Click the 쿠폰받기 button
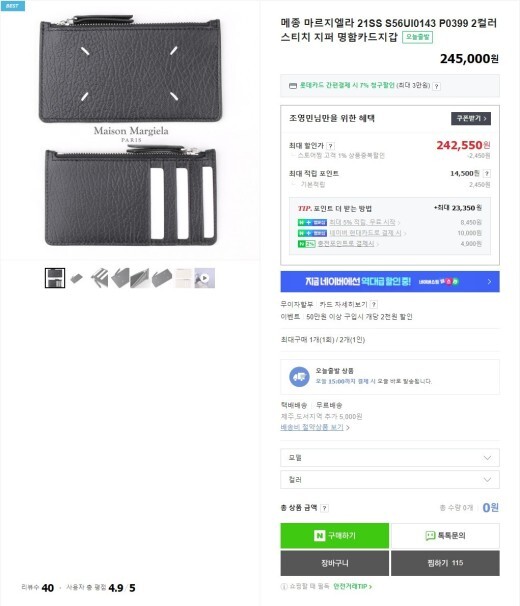The image size is (520, 606). click(471, 118)
